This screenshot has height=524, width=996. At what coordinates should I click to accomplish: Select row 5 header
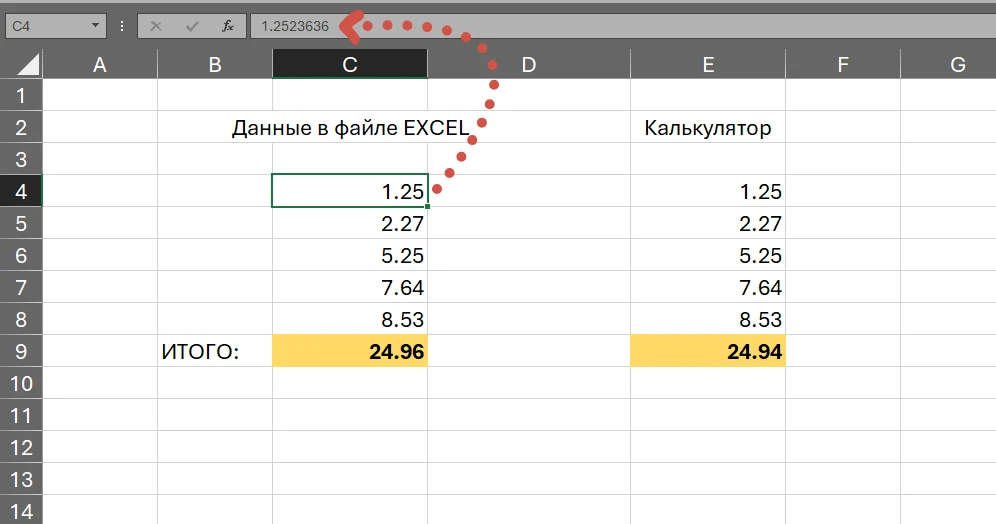coord(21,223)
